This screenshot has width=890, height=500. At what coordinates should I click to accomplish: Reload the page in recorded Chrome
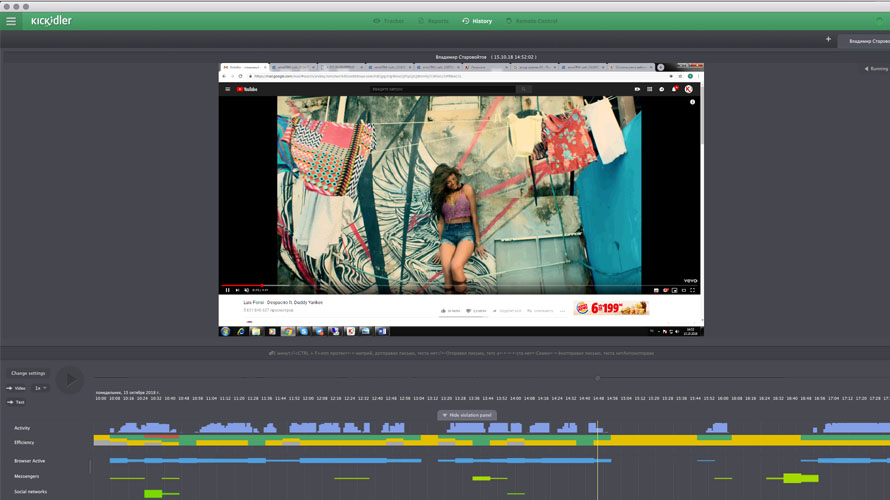click(240, 76)
